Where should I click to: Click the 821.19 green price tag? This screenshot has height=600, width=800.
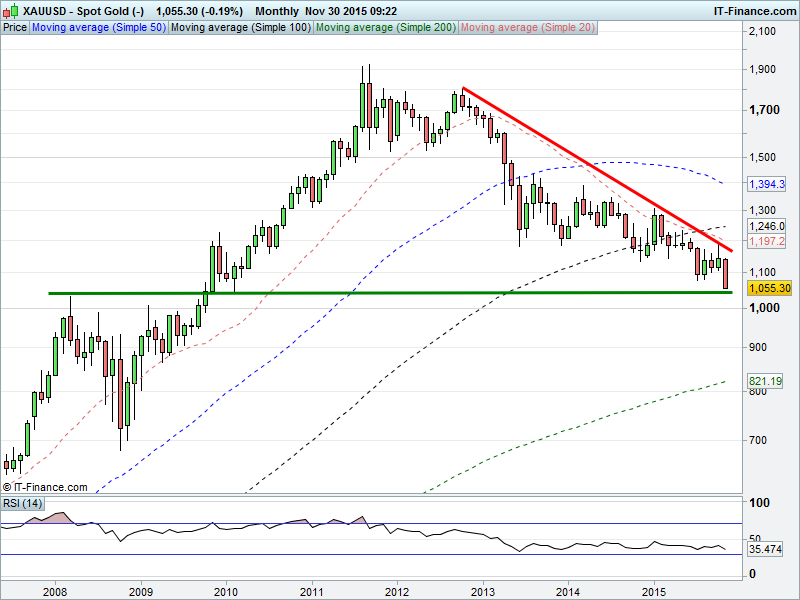(x=765, y=382)
